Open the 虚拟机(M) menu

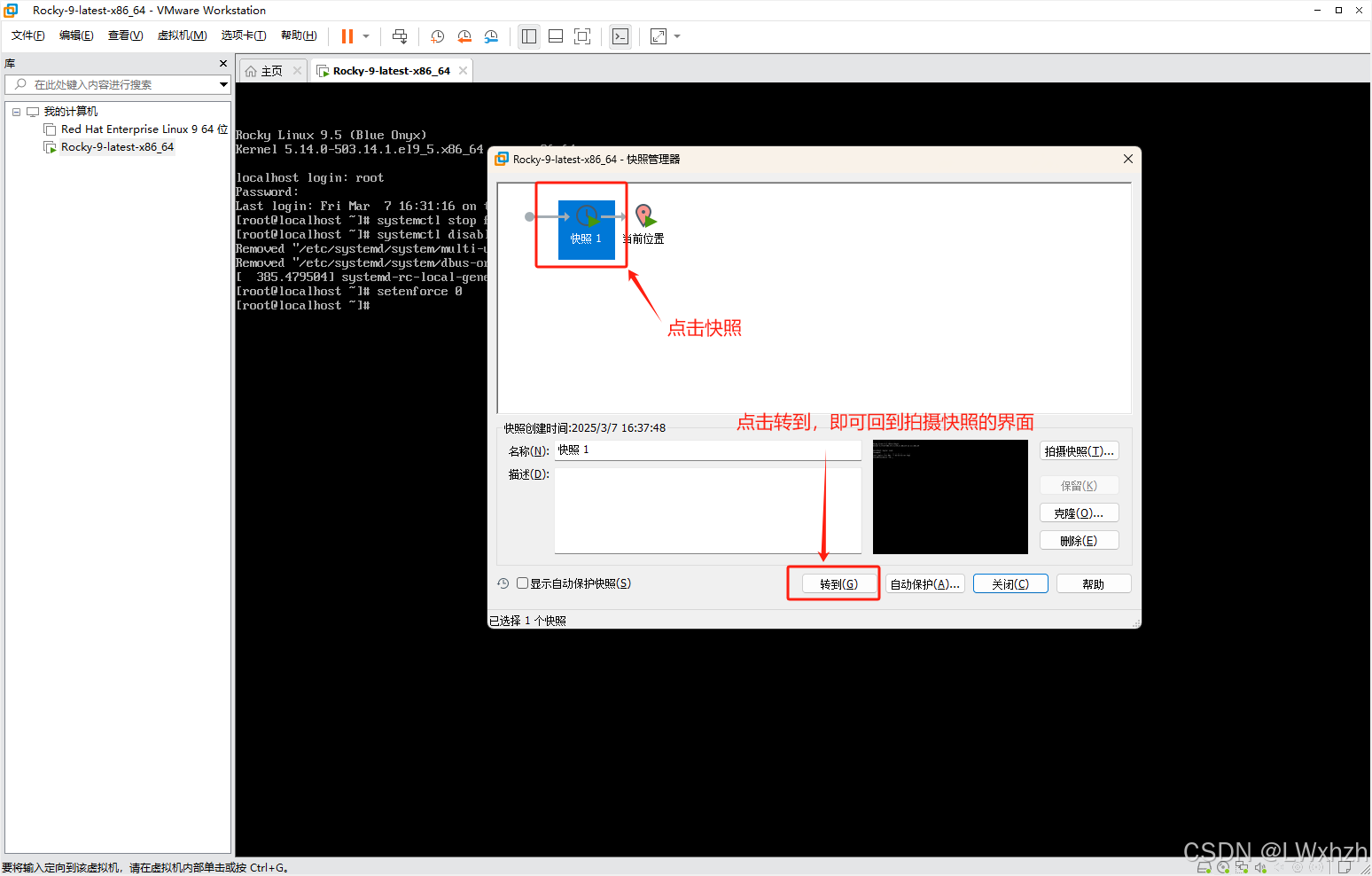(x=182, y=35)
